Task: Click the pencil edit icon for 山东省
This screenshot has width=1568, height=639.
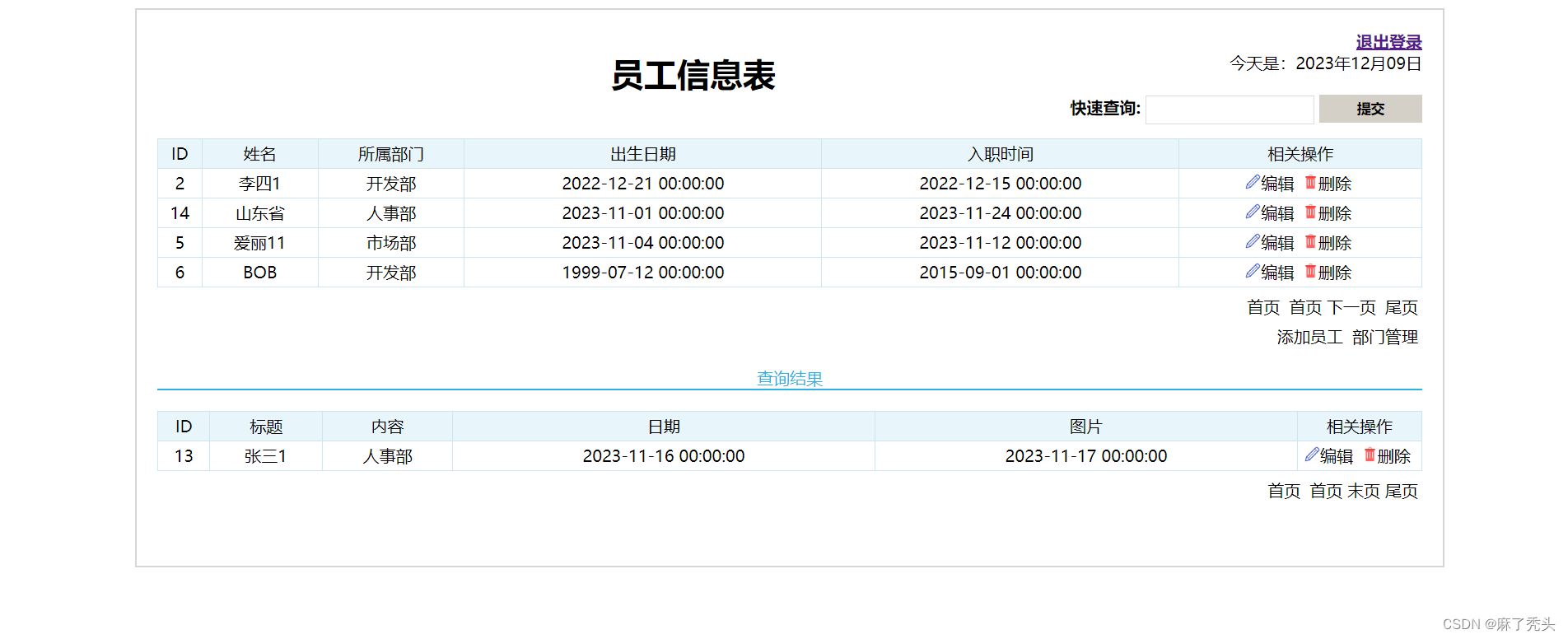Action: [1253, 212]
